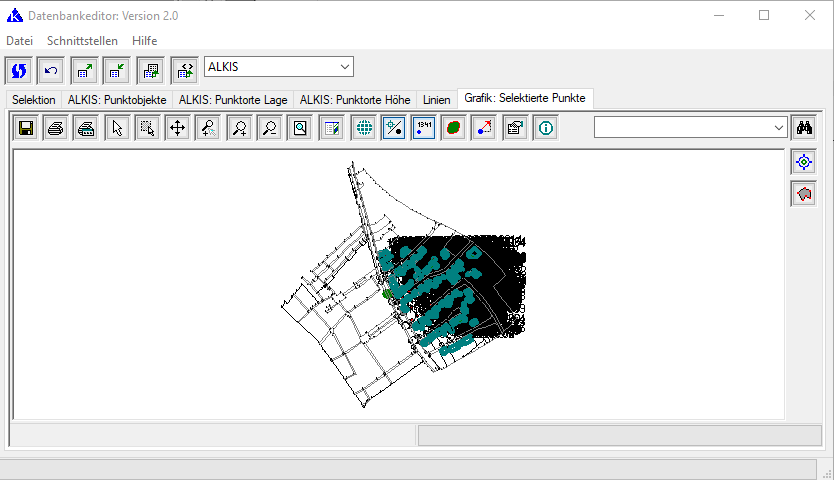
Task: Click the zoom out magnifier icon
Action: pos(269,128)
